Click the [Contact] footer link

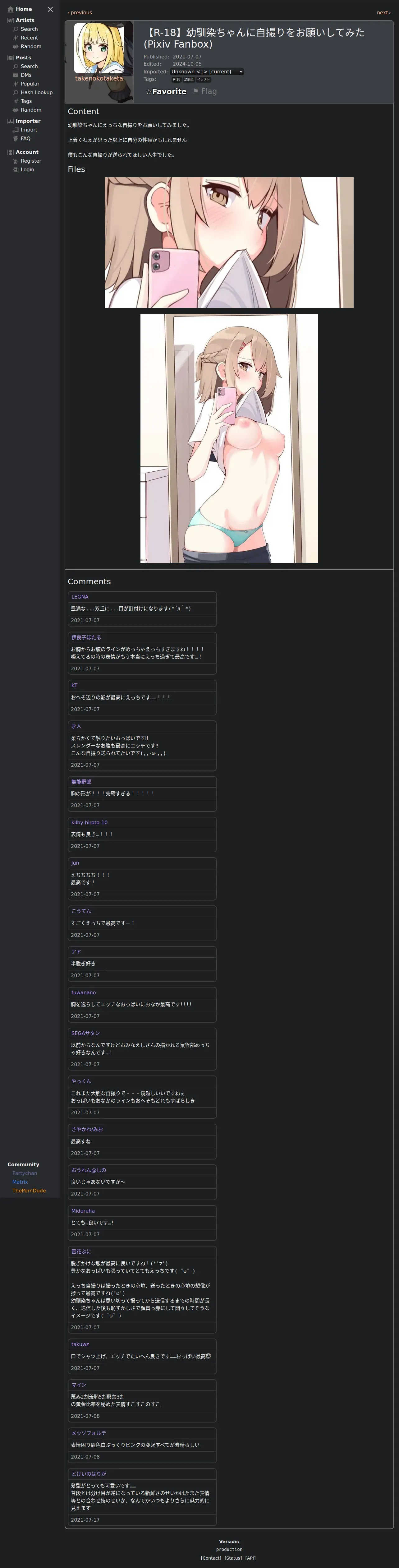coord(211,1558)
